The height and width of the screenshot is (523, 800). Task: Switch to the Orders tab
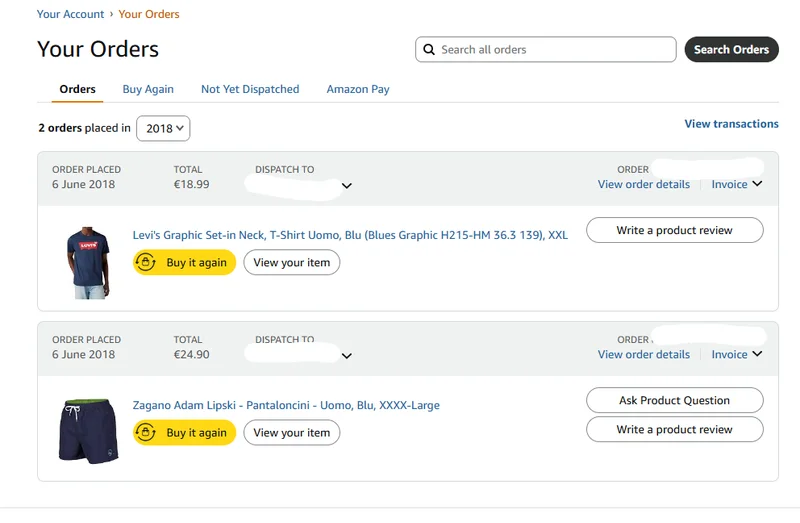78,89
